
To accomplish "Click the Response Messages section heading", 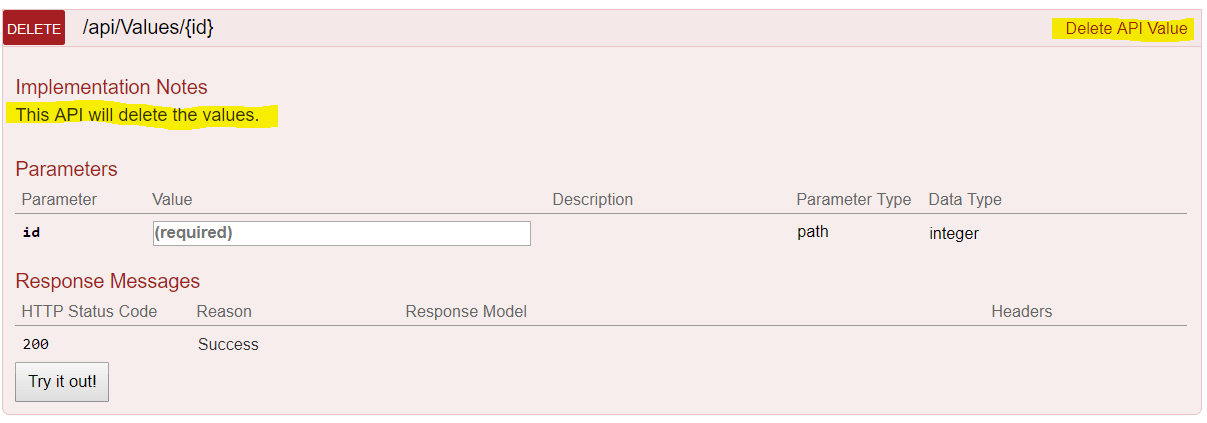I will point(107,281).
